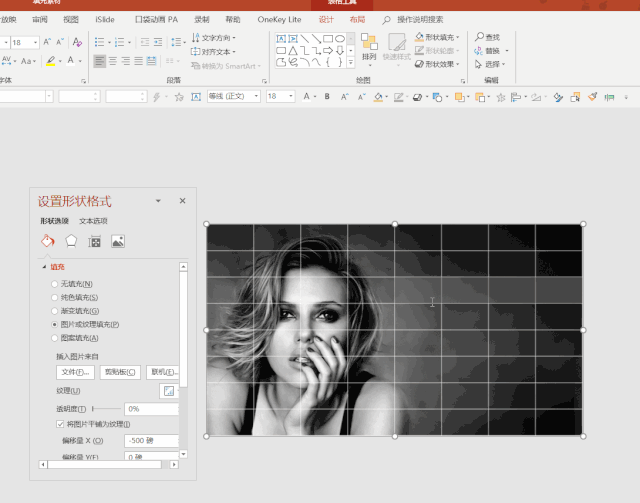Click the Online (联机) picture button

point(163,372)
